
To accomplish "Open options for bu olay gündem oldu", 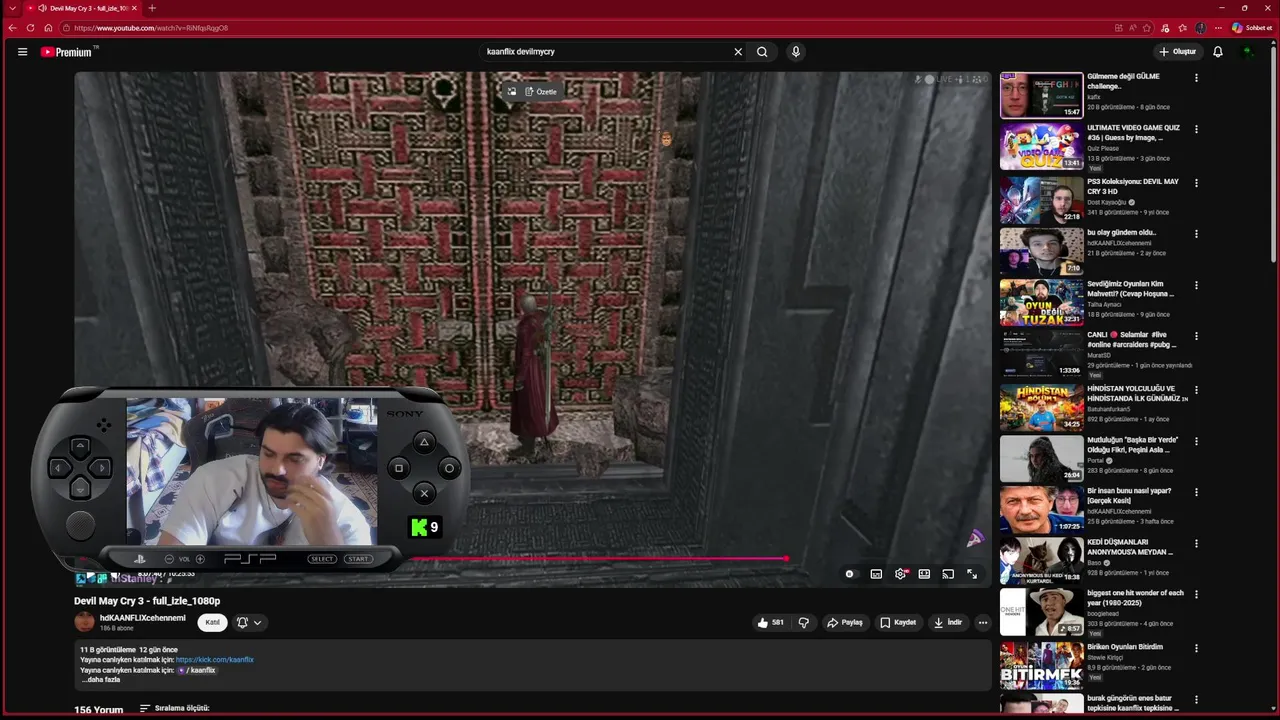I will pyautogui.click(x=1196, y=234).
